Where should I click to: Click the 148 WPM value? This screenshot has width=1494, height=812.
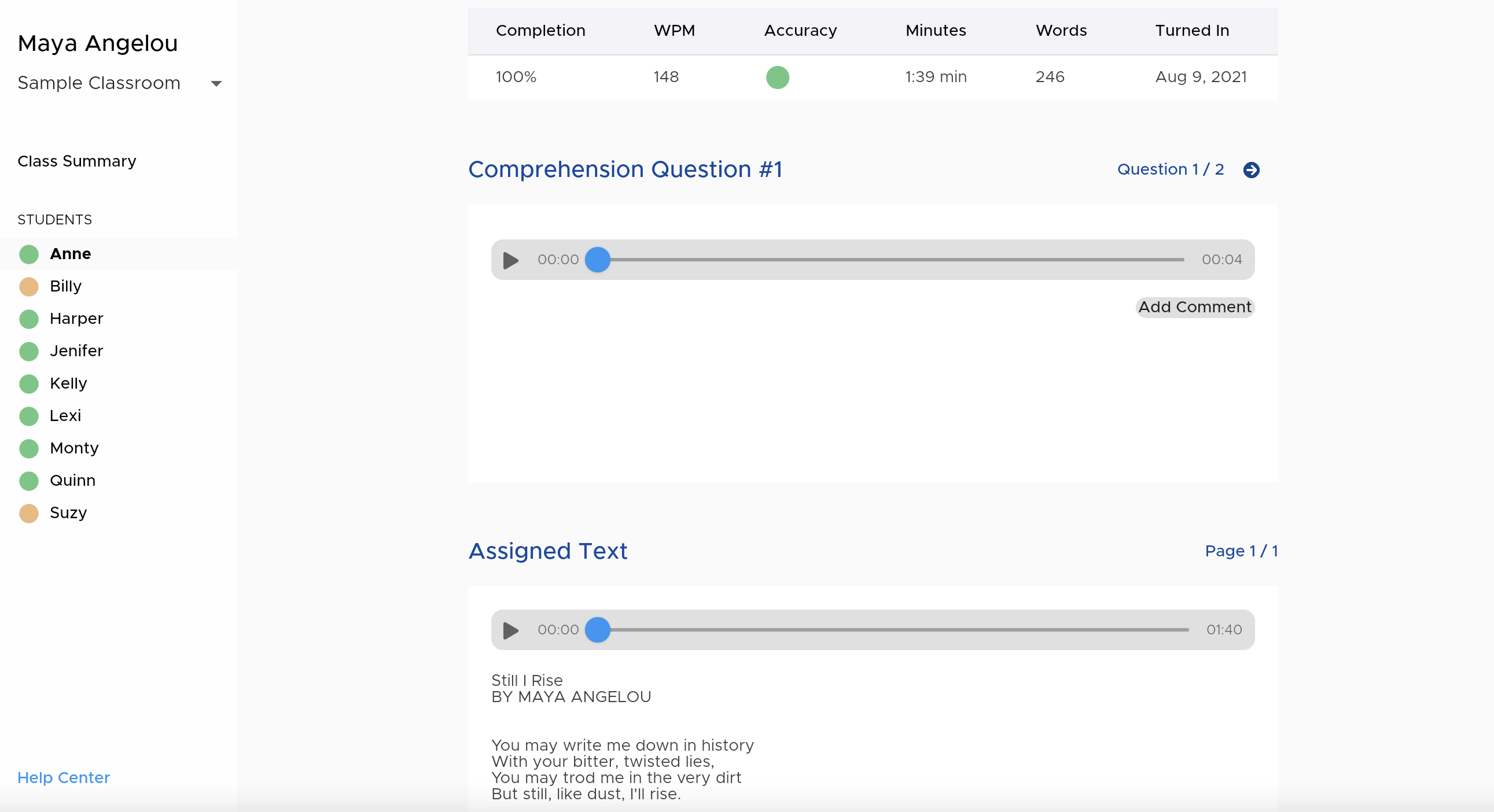[666, 77]
